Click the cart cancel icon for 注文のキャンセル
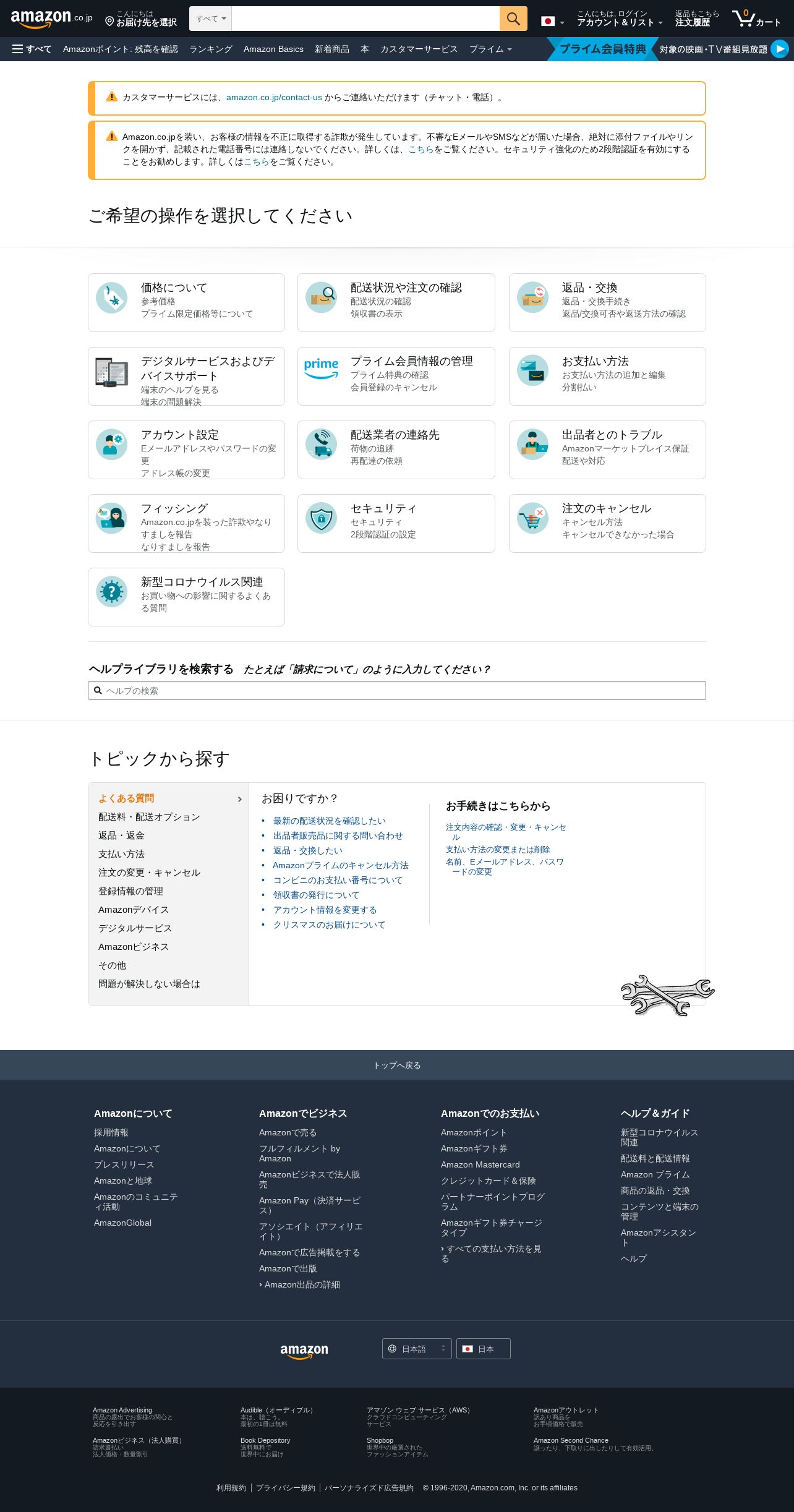Viewport: 794px width, 1512px height. tap(532, 518)
